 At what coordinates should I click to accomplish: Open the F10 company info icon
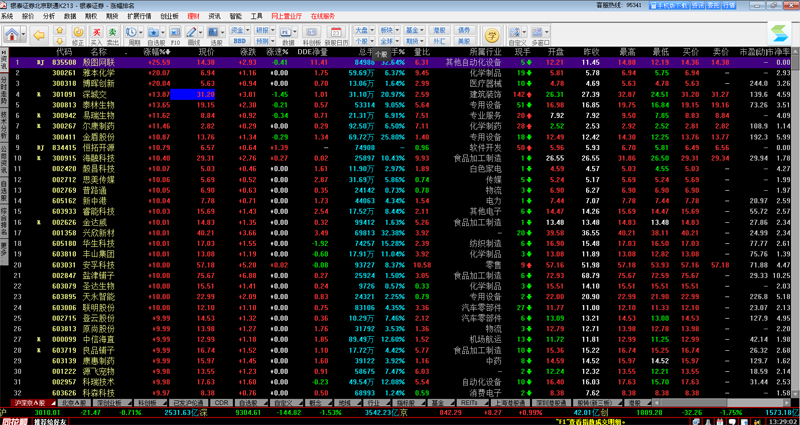coord(175,32)
